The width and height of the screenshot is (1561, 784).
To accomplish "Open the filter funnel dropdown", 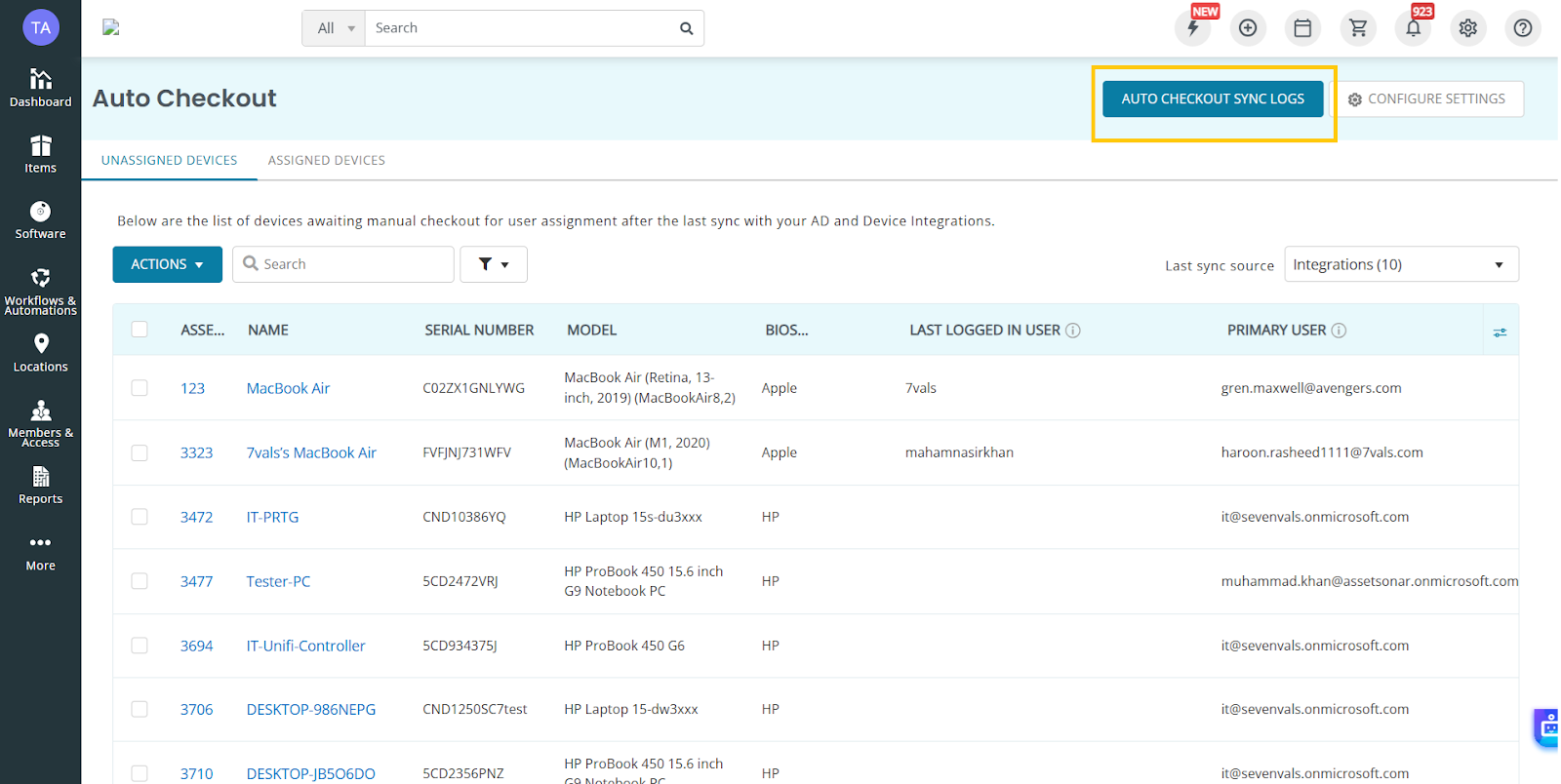I will pyautogui.click(x=494, y=264).
